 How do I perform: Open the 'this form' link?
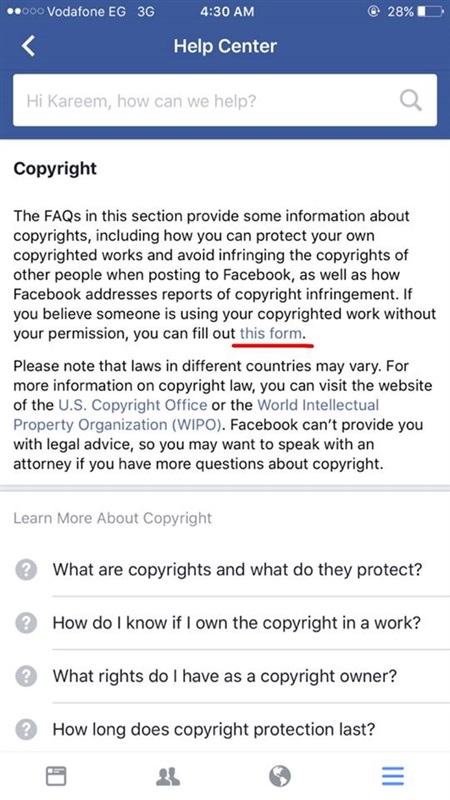271,334
